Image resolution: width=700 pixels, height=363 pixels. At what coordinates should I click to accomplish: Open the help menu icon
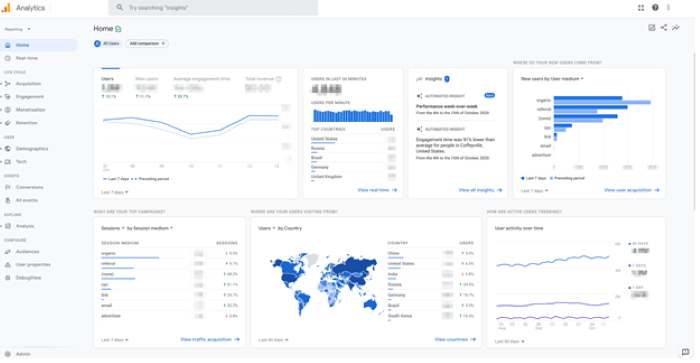pyautogui.click(x=655, y=8)
